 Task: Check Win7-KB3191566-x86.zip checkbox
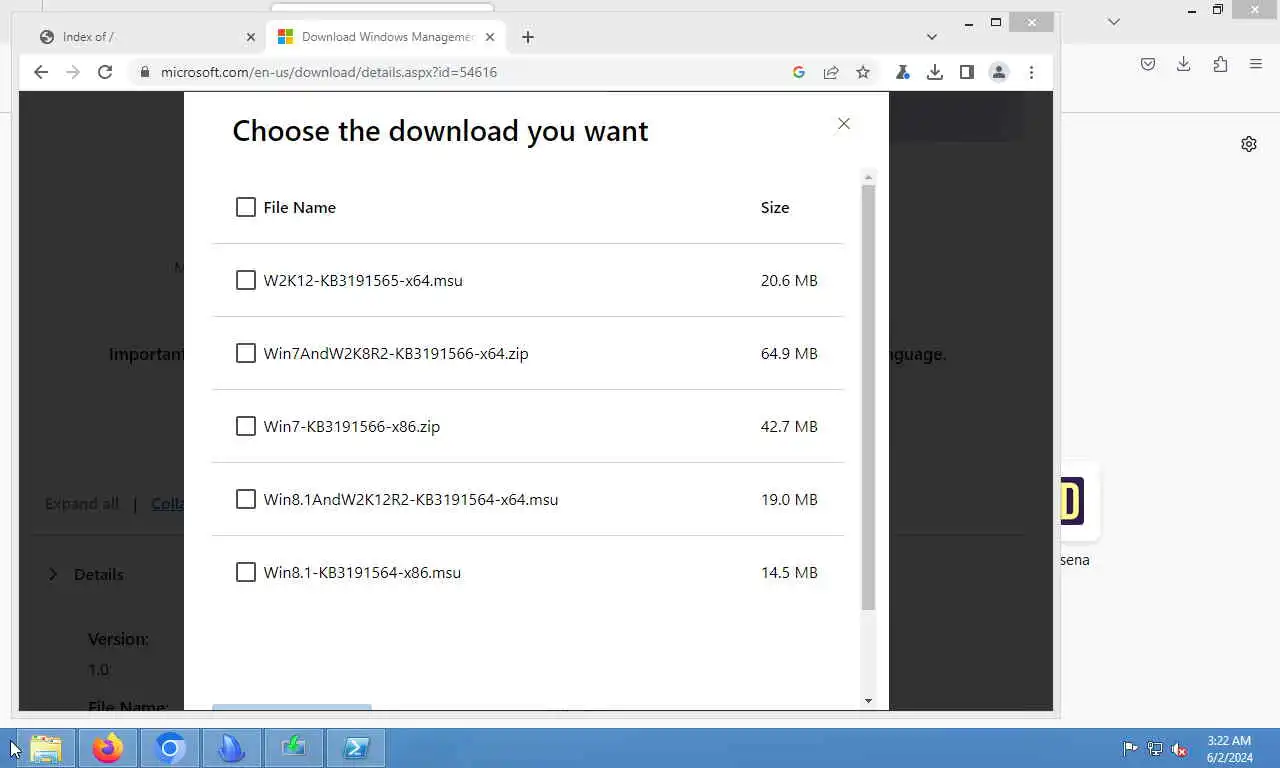(x=246, y=426)
